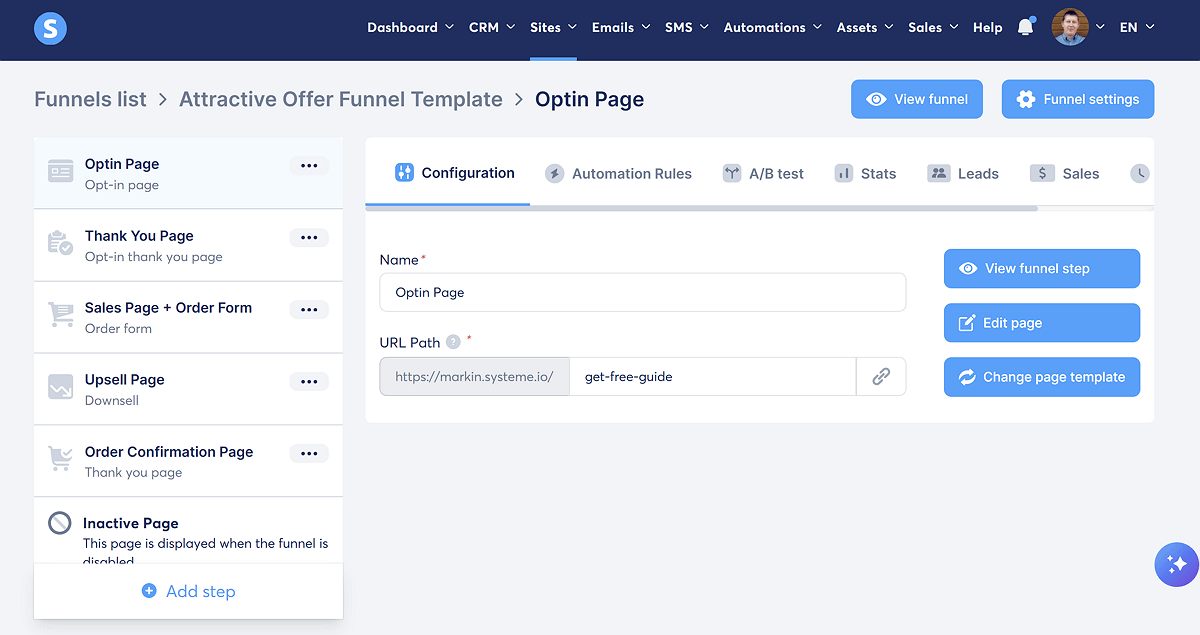Go to Funnels list breadcrumb
The width and height of the screenshot is (1200, 635).
pyautogui.click(x=90, y=99)
